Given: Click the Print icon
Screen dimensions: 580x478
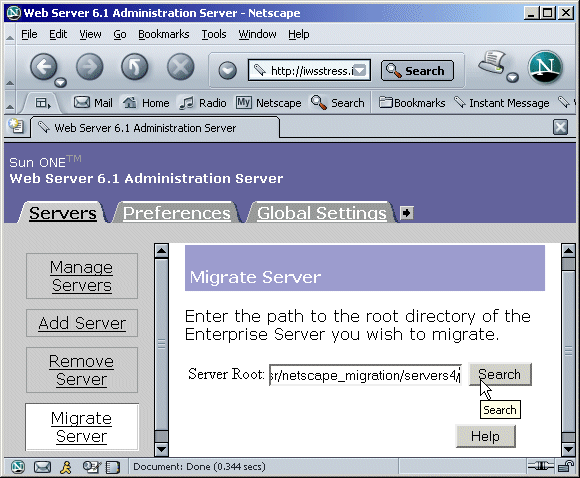Looking at the screenshot, I should [x=492, y=62].
